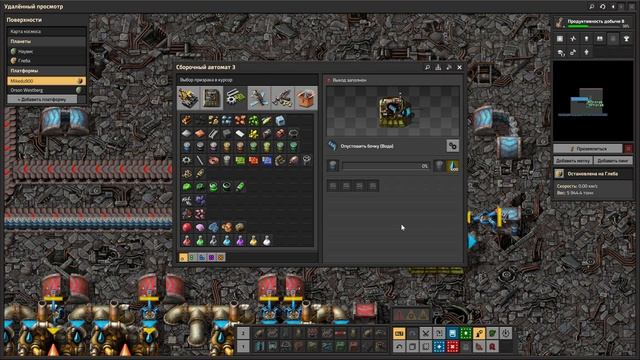Select the blue processing unit recipe
Image resolution: width=640 pixels, height=360 pixels.
[267, 160]
